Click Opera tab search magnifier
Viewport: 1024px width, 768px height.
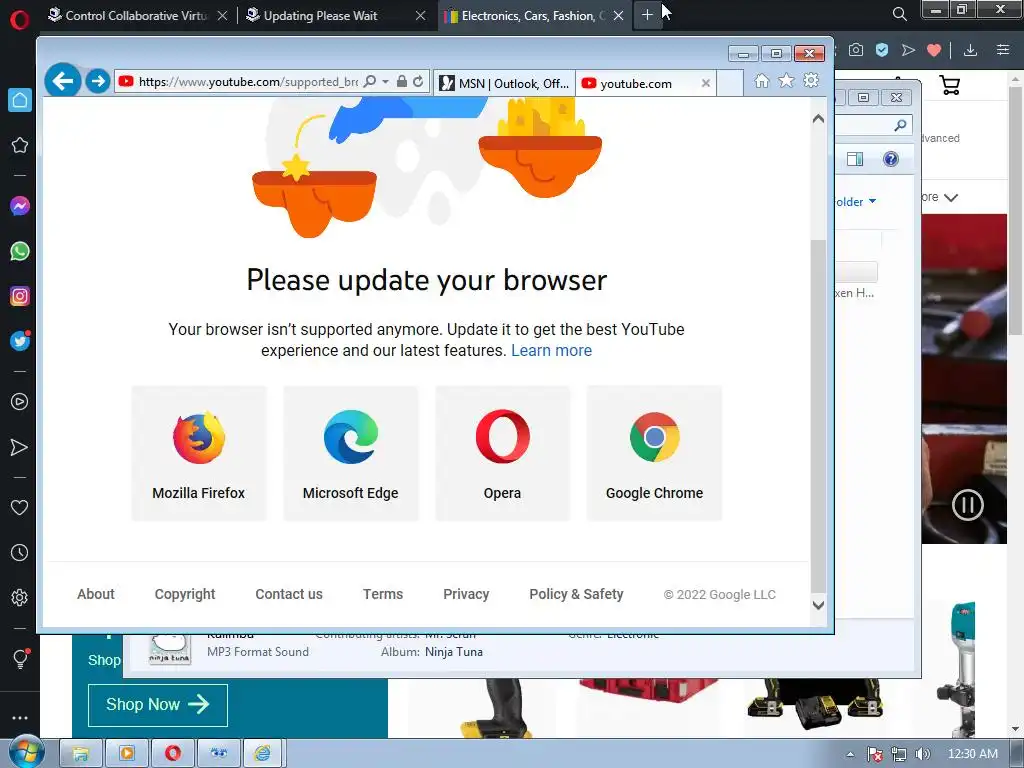pyautogui.click(x=899, y=14)
